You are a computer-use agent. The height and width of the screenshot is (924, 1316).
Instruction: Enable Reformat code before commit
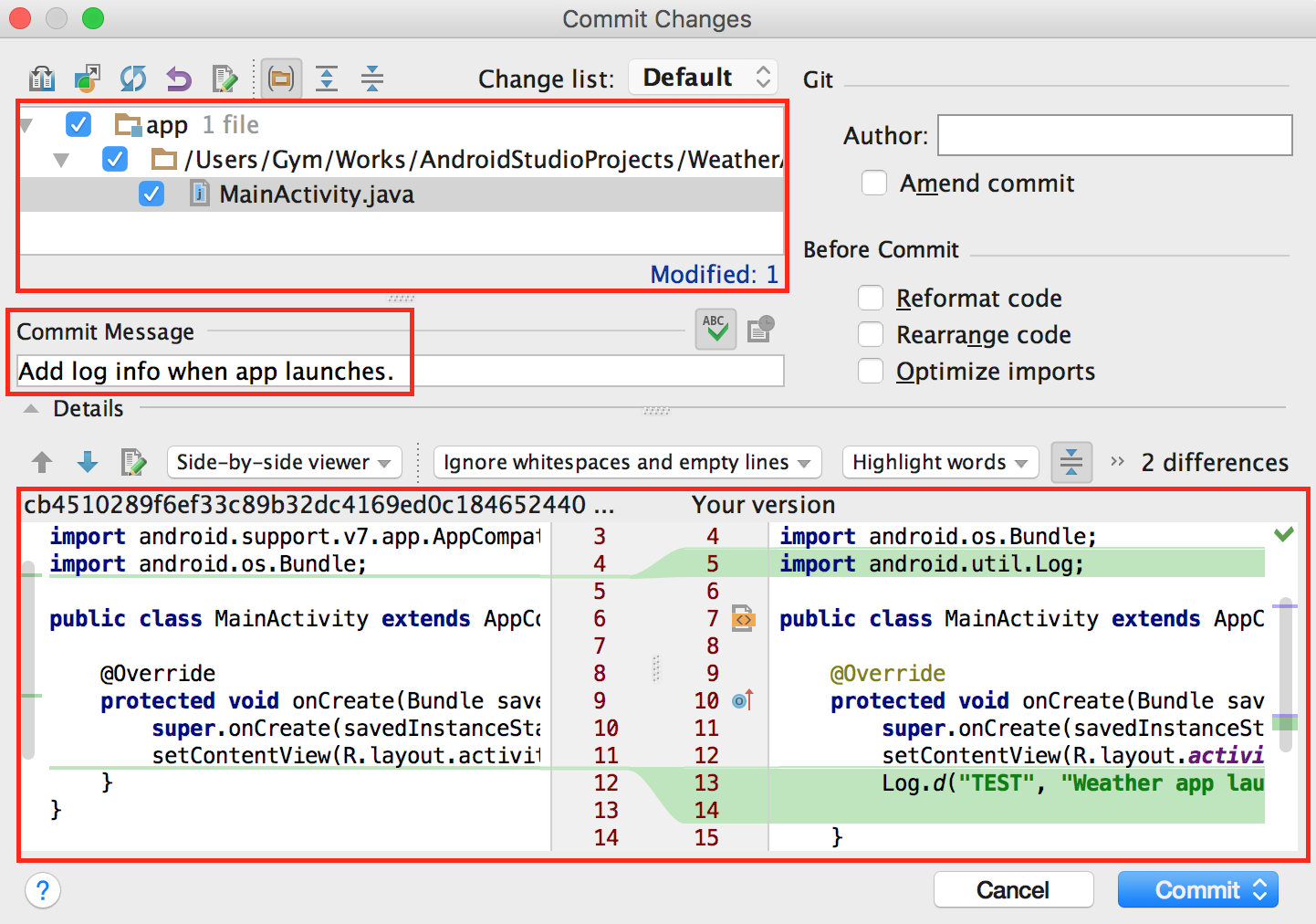click(871, 299)
